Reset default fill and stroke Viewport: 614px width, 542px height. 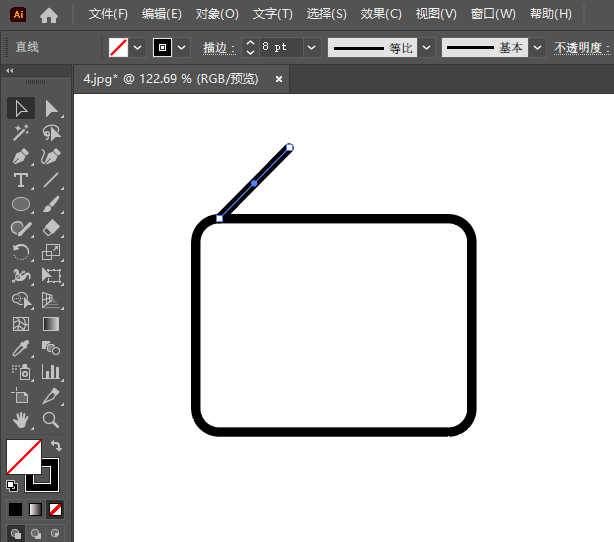[12, 486]
